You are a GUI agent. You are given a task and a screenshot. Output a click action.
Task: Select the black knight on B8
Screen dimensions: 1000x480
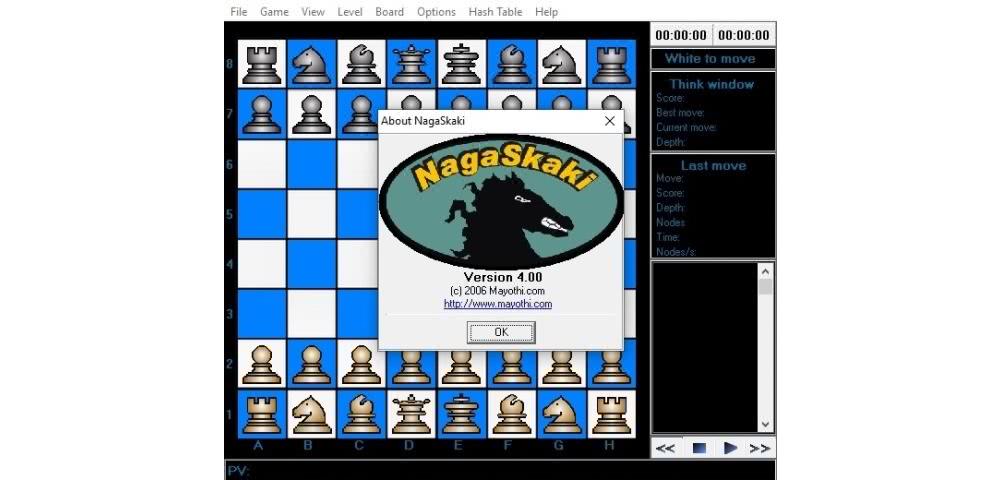[x=312, y=64]
